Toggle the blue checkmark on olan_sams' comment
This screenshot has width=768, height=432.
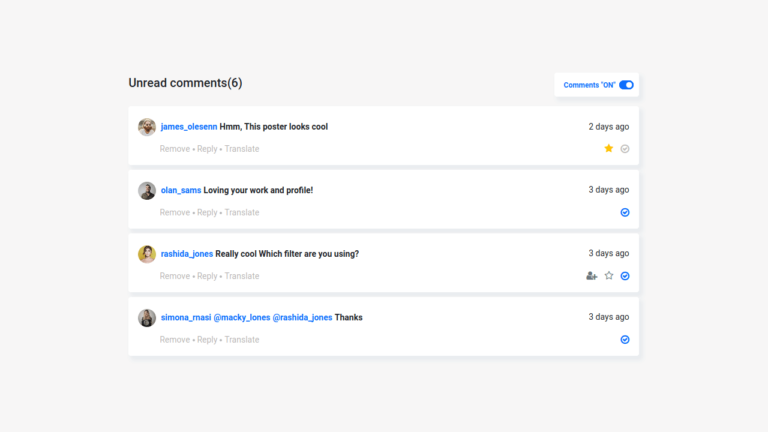click(625, 213)
